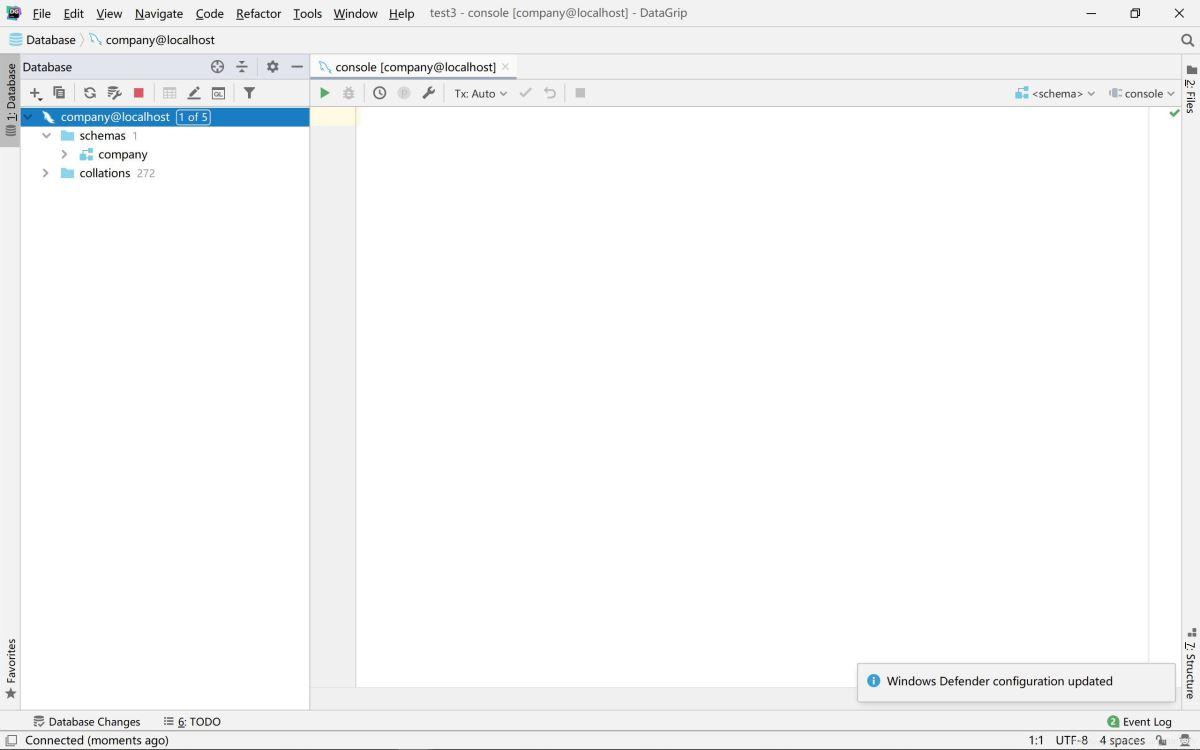Click the Jump to Query Console icon
The height and width of the screenshot is (750, 1200).
218,93
